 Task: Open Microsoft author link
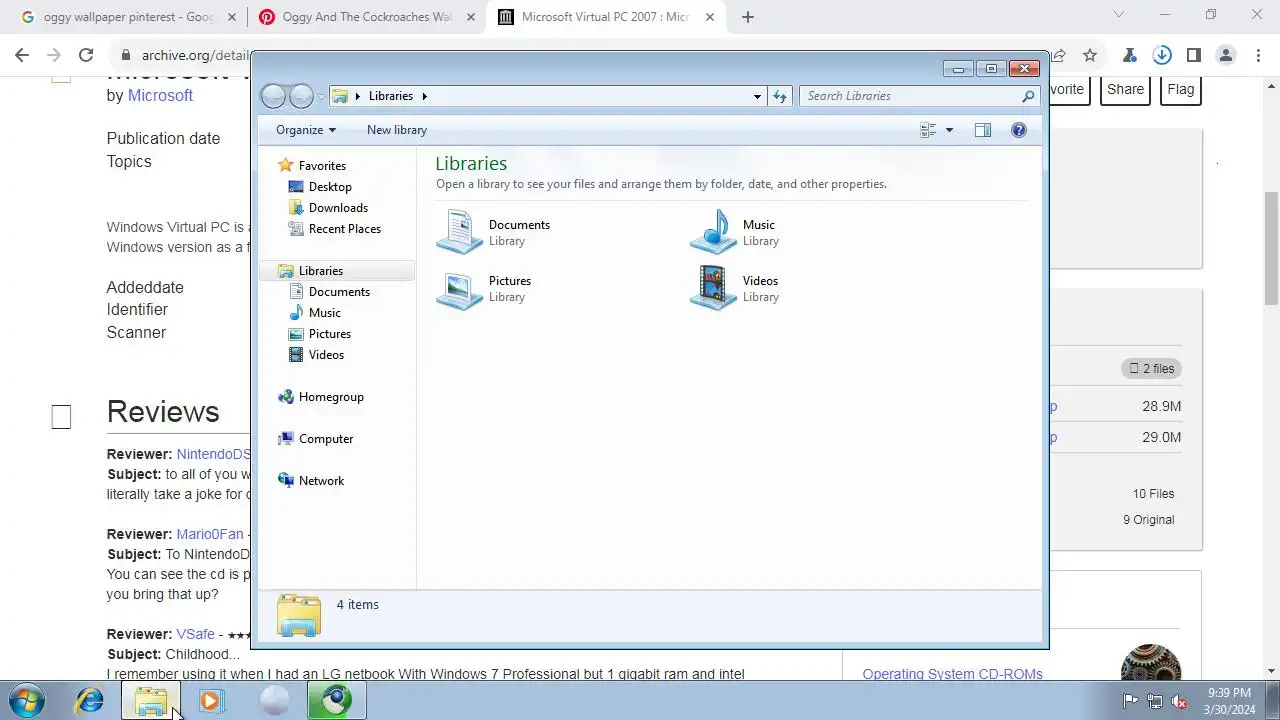(160, 96)
